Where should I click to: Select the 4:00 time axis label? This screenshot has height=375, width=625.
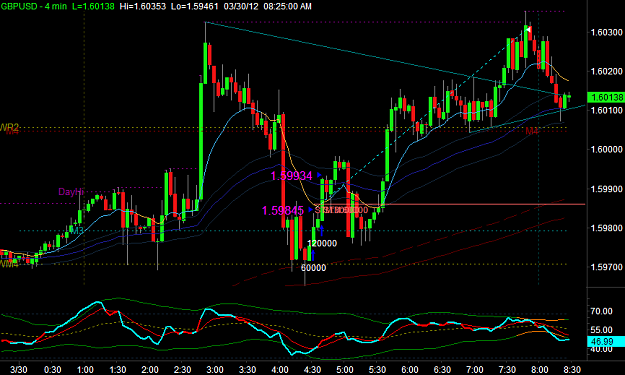(x=280, y=370)
